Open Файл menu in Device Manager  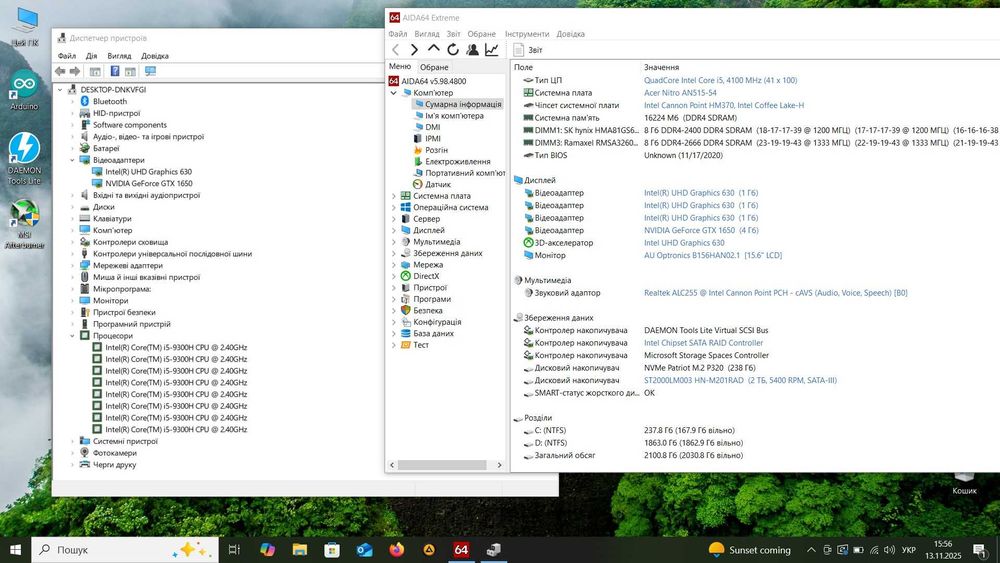click(x=66, y=55)
